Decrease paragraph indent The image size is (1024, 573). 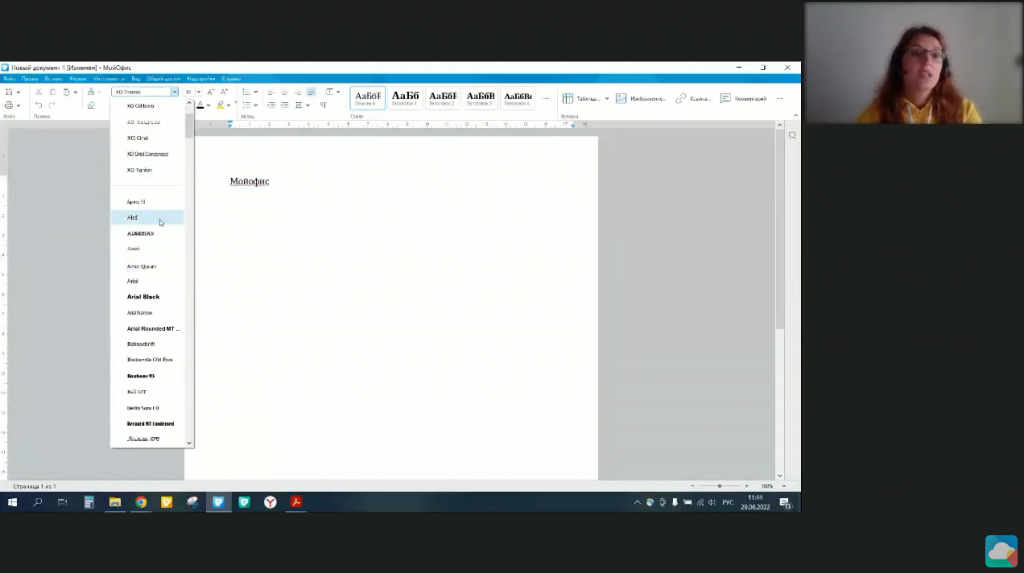click(x=271, y=105)
